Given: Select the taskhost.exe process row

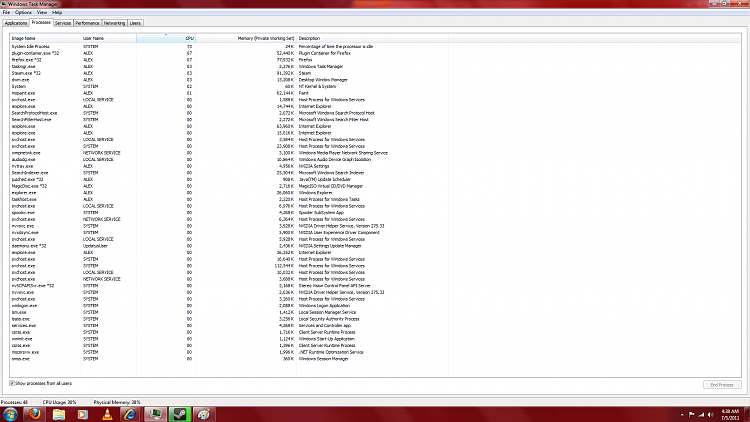Looking at the screenshot, I should click(230, 200).
